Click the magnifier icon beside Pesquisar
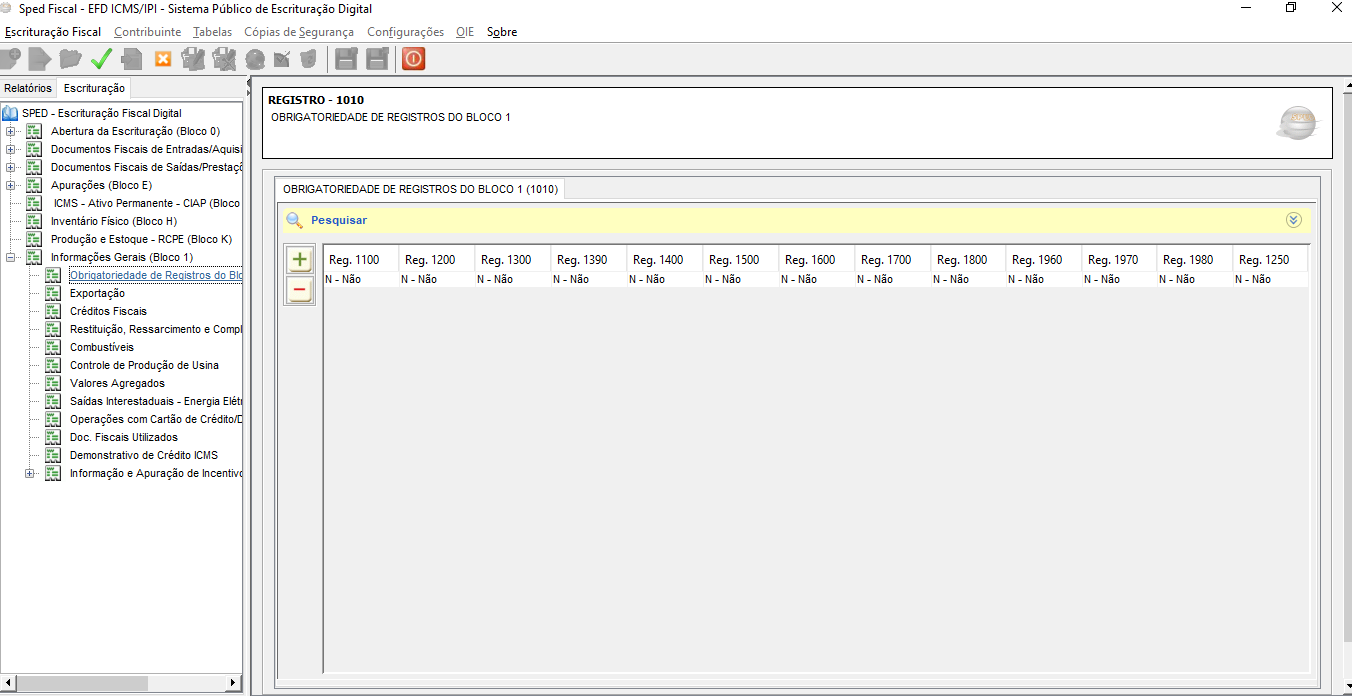Image resolution: width=1352 pixels, height=696 pixels. coord(294,220)
